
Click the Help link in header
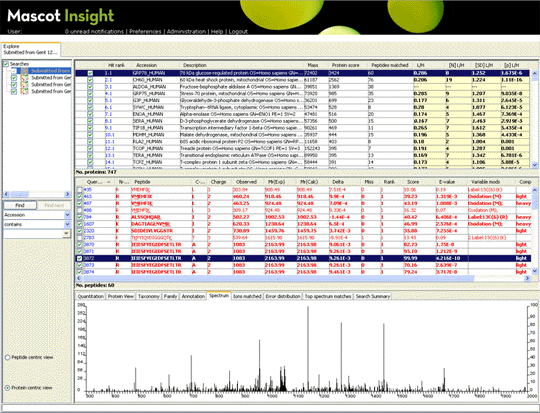point(217,31)
